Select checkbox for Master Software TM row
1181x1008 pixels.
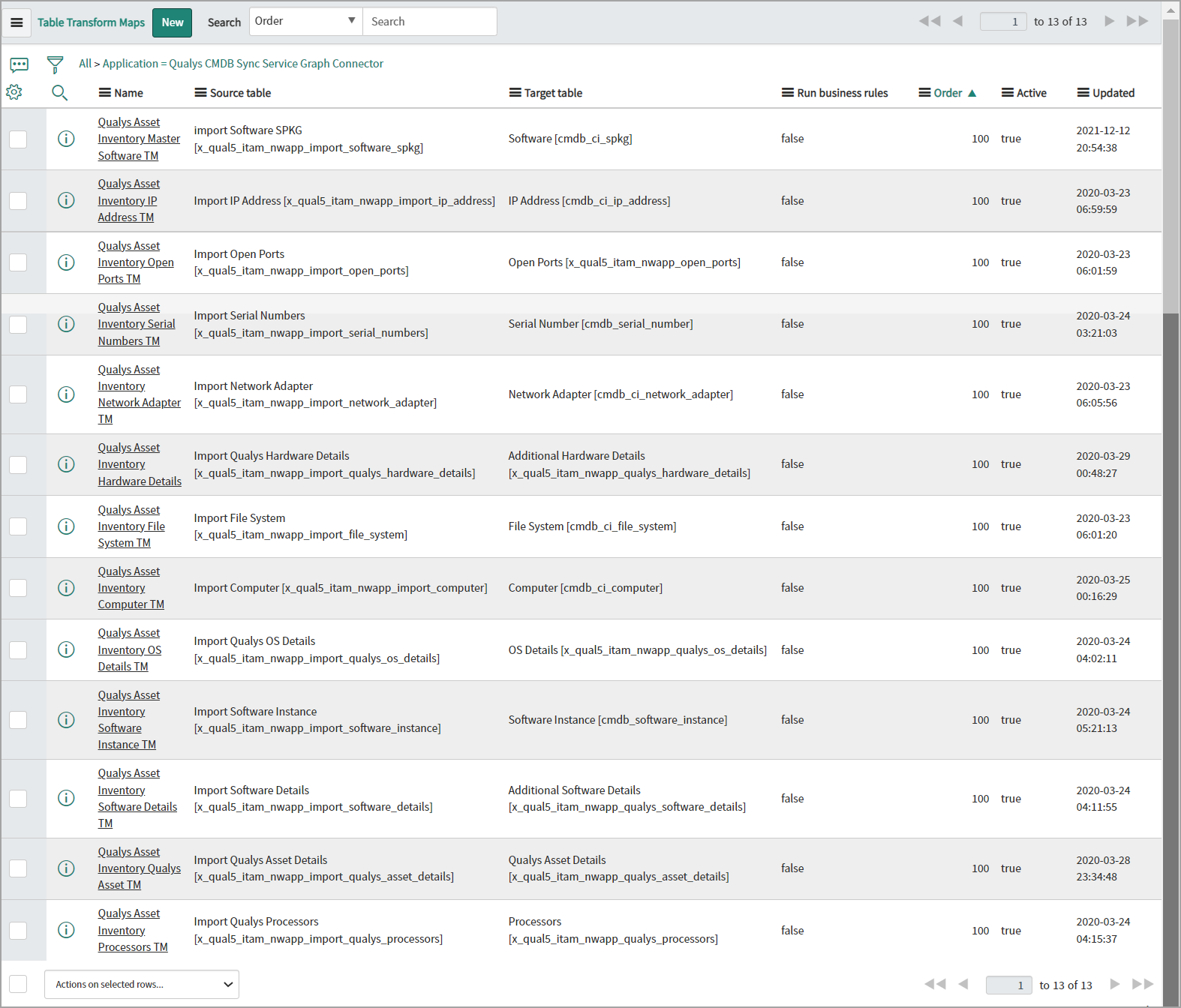[18, 139]
